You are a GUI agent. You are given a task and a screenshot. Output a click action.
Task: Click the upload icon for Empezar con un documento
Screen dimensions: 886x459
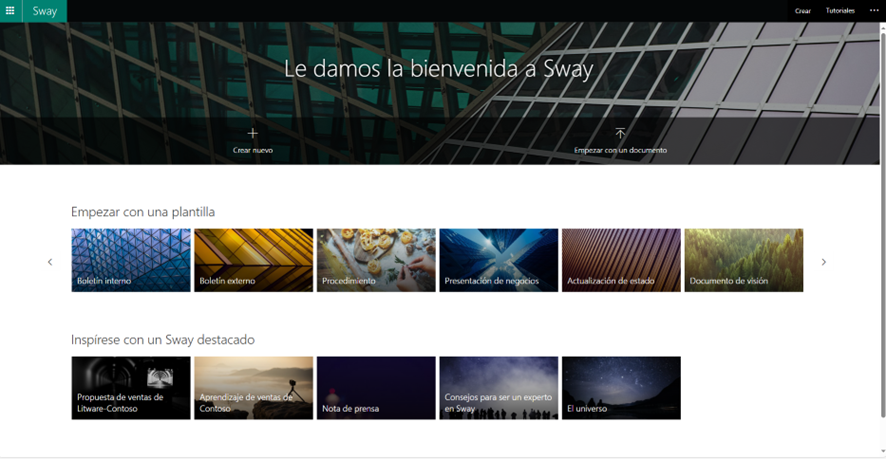620,133
